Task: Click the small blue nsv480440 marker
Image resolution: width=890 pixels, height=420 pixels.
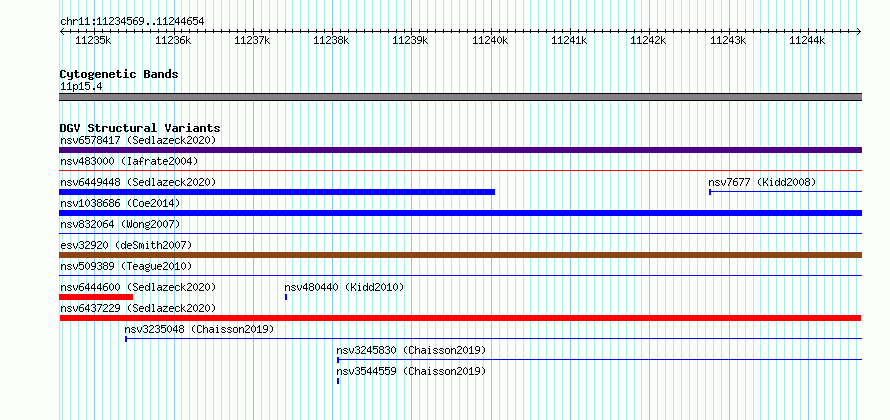Action: click(286, 297)
